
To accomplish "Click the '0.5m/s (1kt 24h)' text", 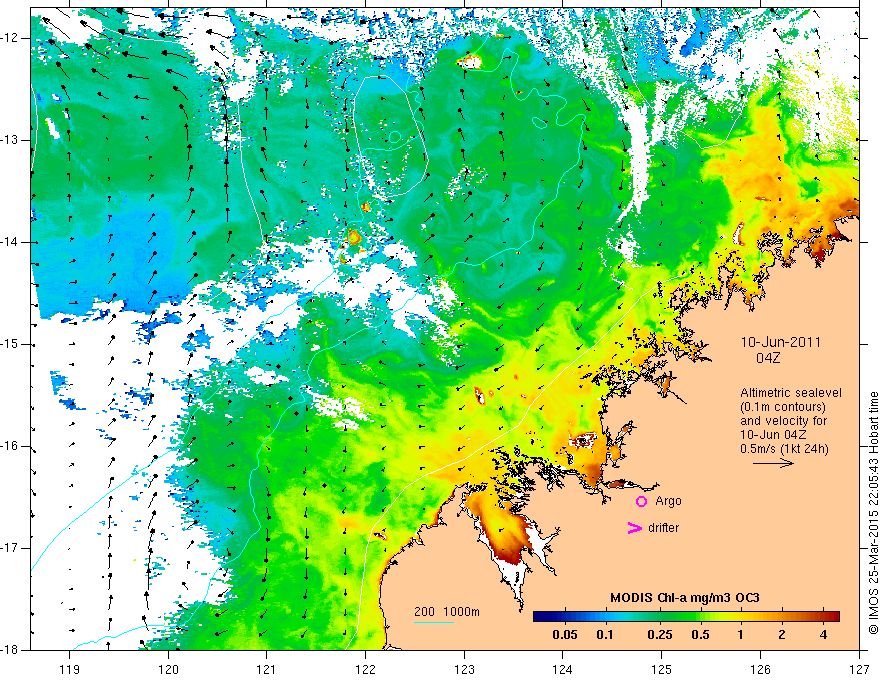I will pyautogui.click(x=785, y=449).
